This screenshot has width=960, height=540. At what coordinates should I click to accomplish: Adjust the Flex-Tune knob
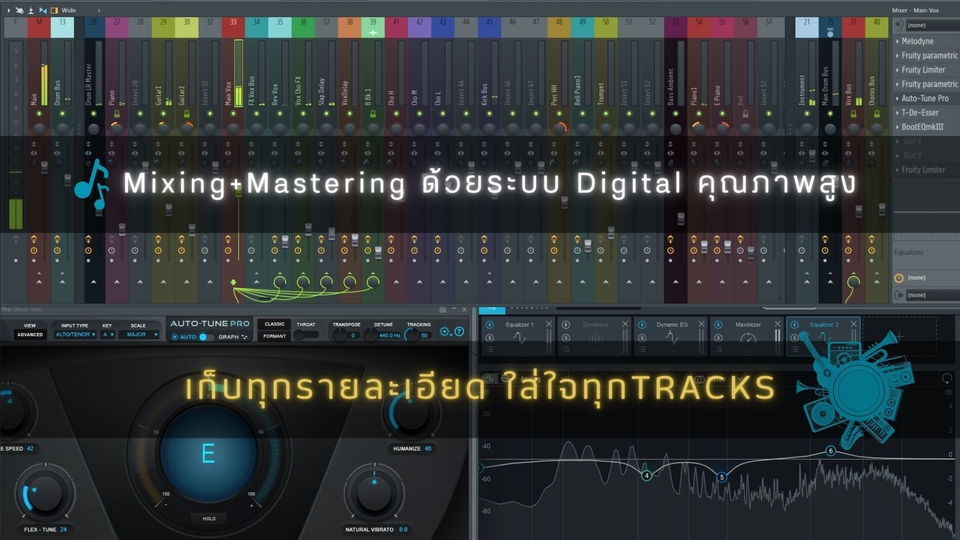coord(44,494)
